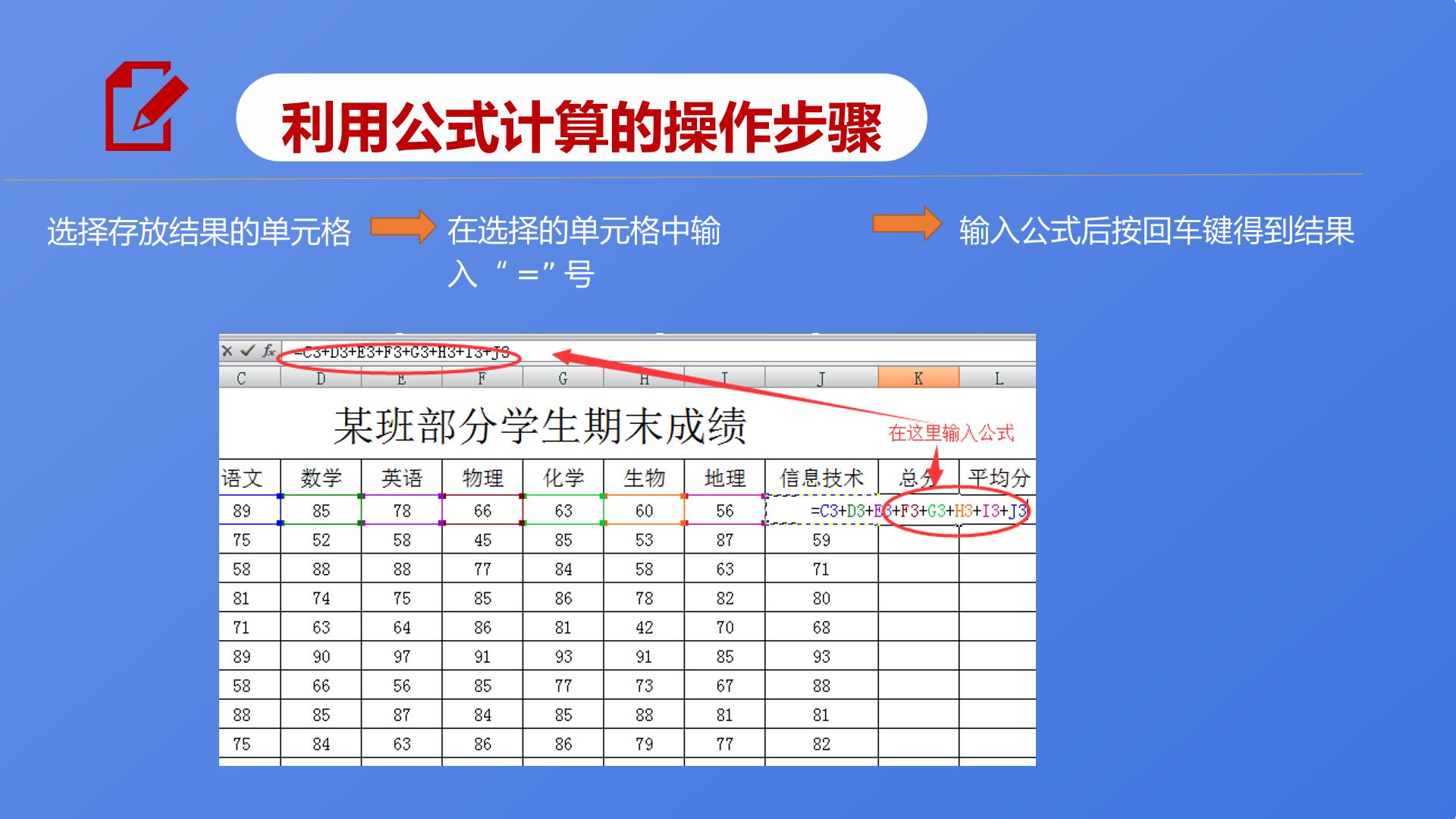
Task: Select 英语 cell with value 97
Action: coord(402,657)
